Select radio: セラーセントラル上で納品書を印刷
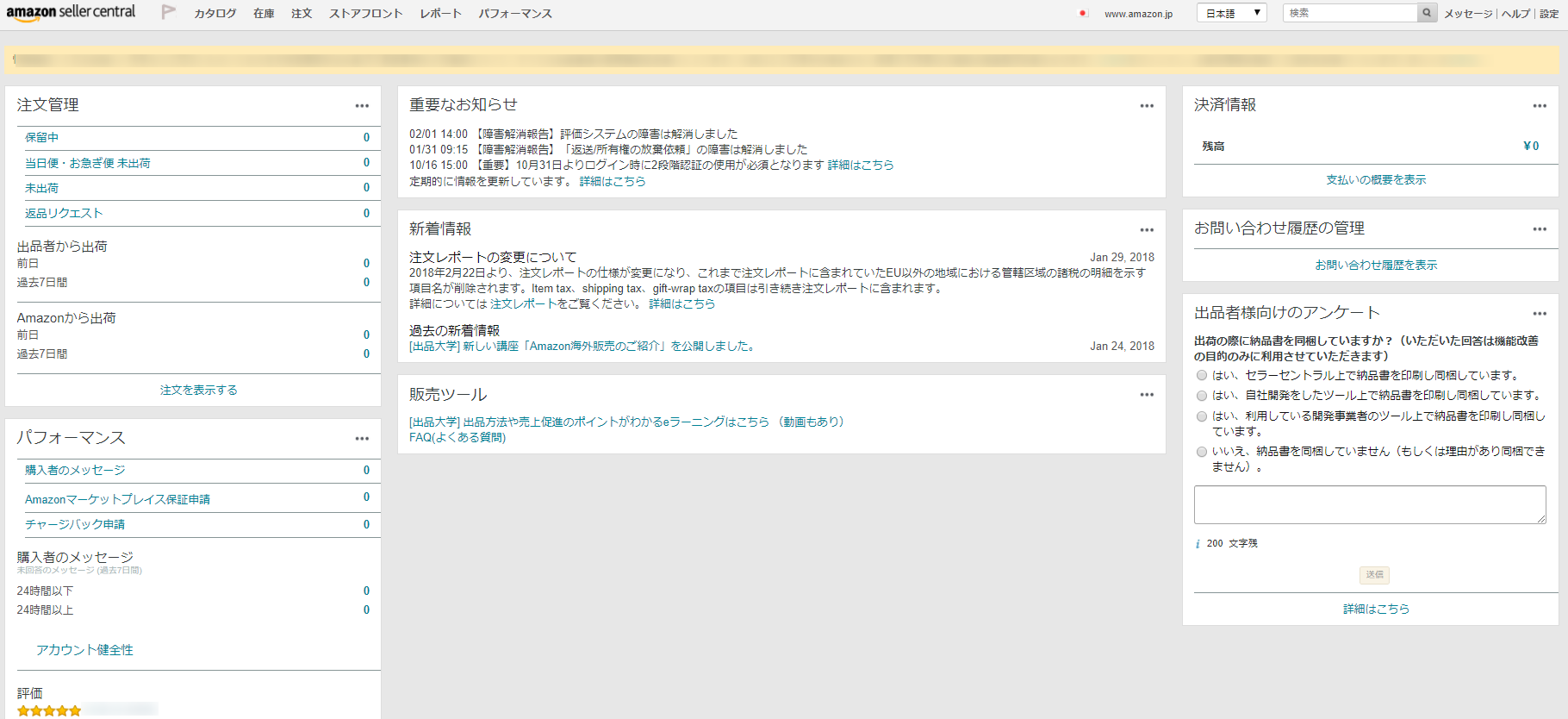This screenshot has height=719, width=1568. [1202, 375]
